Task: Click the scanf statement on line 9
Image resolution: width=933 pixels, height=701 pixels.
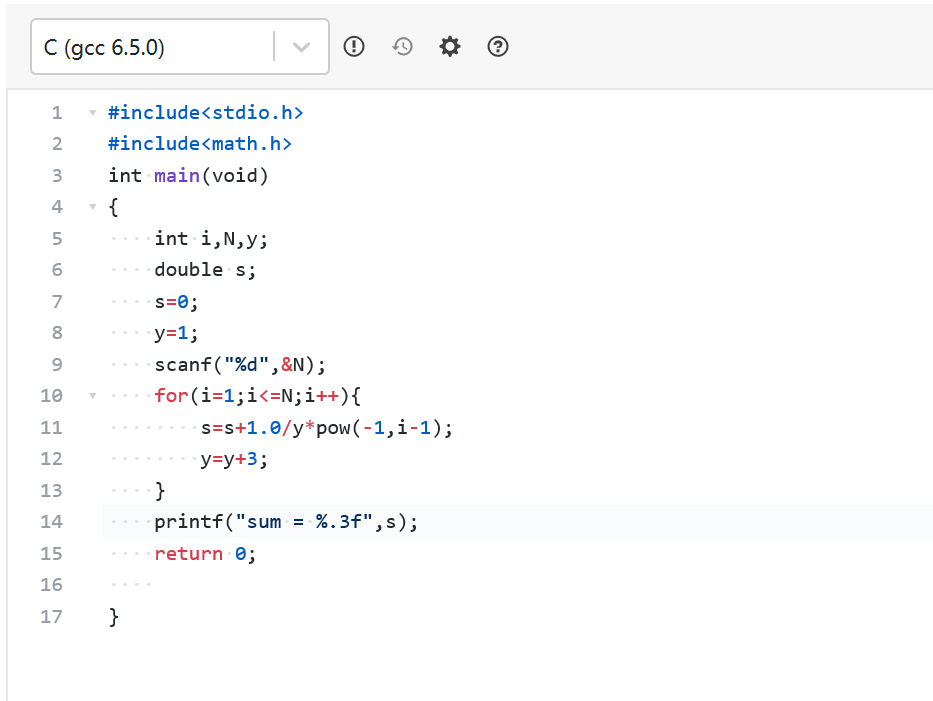Action: coord(240,364)
